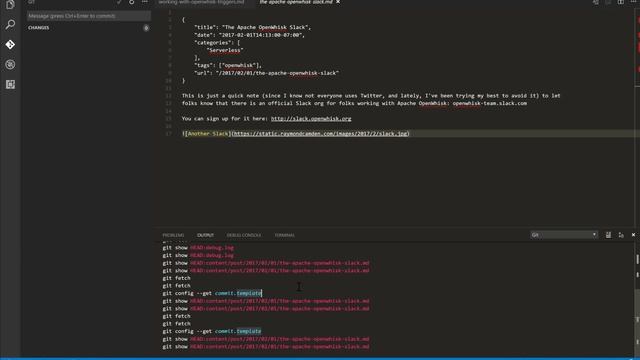Click the first "git fetch" output line
Image resolution: width=640 pixels, height=360 pixels.
pyautogui.click(x=176, y=278)
